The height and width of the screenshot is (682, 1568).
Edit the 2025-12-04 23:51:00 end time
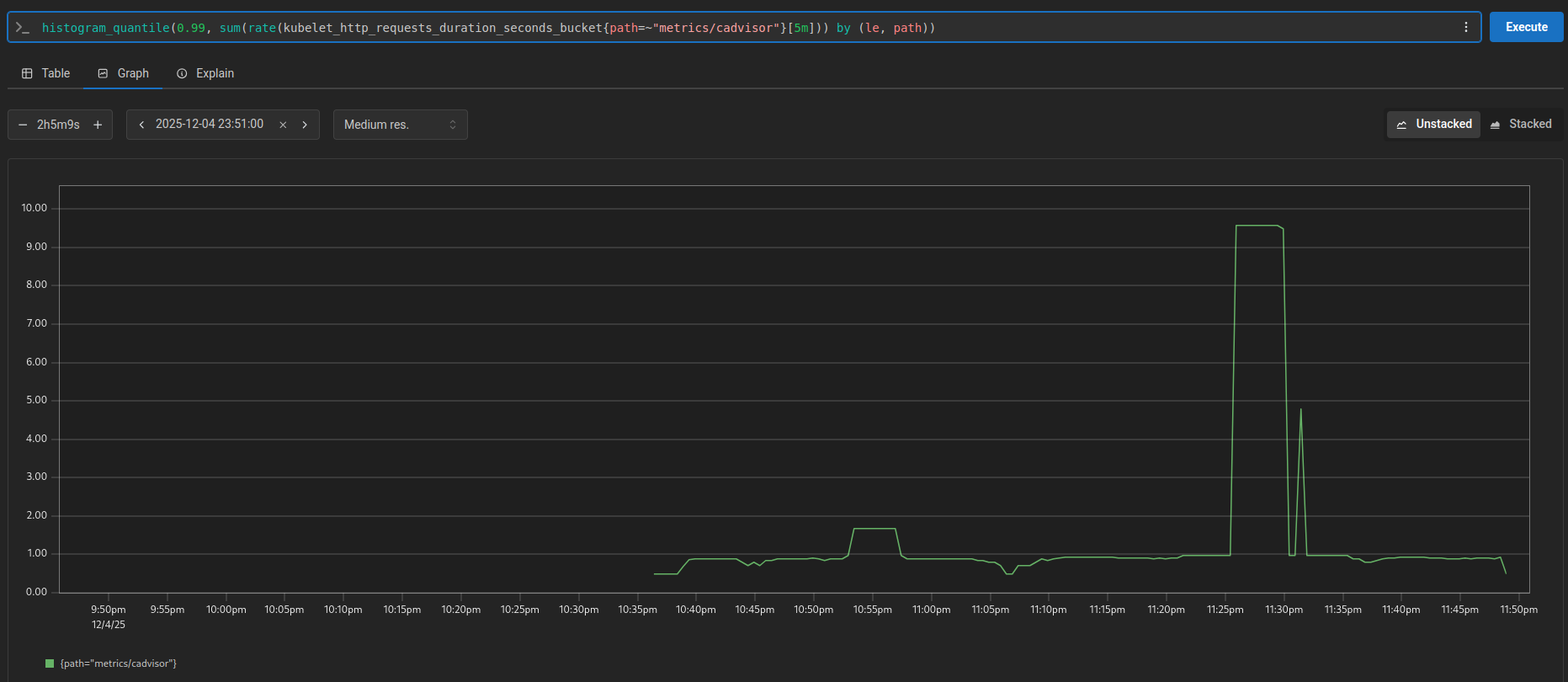tap(210, 125)
